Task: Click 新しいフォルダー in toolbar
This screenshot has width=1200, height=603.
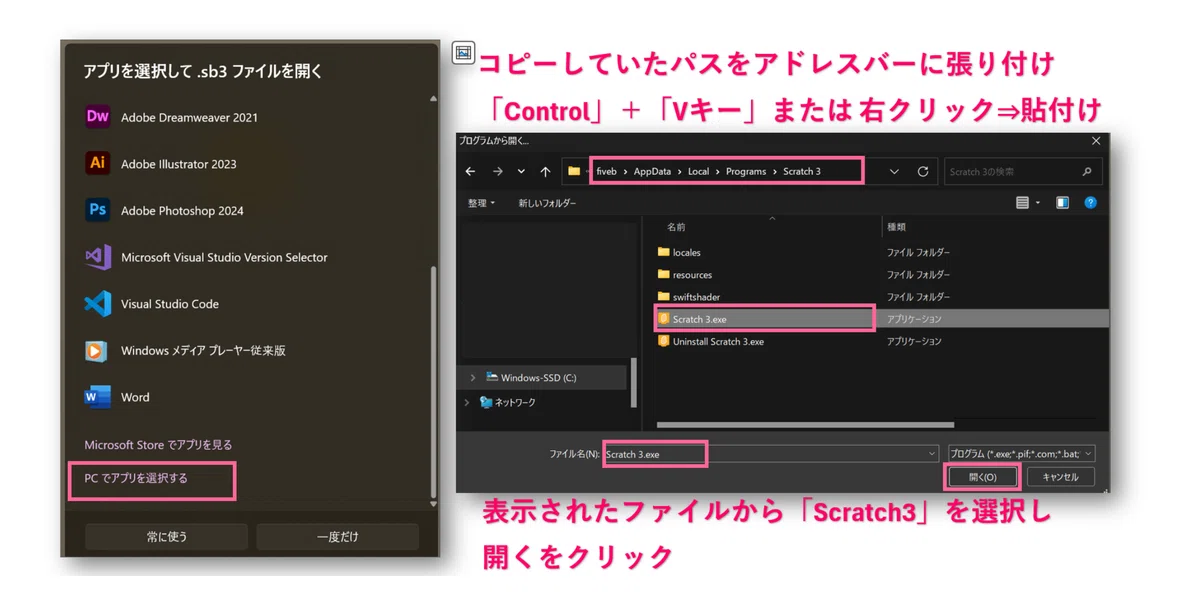Action: (547, 203)
